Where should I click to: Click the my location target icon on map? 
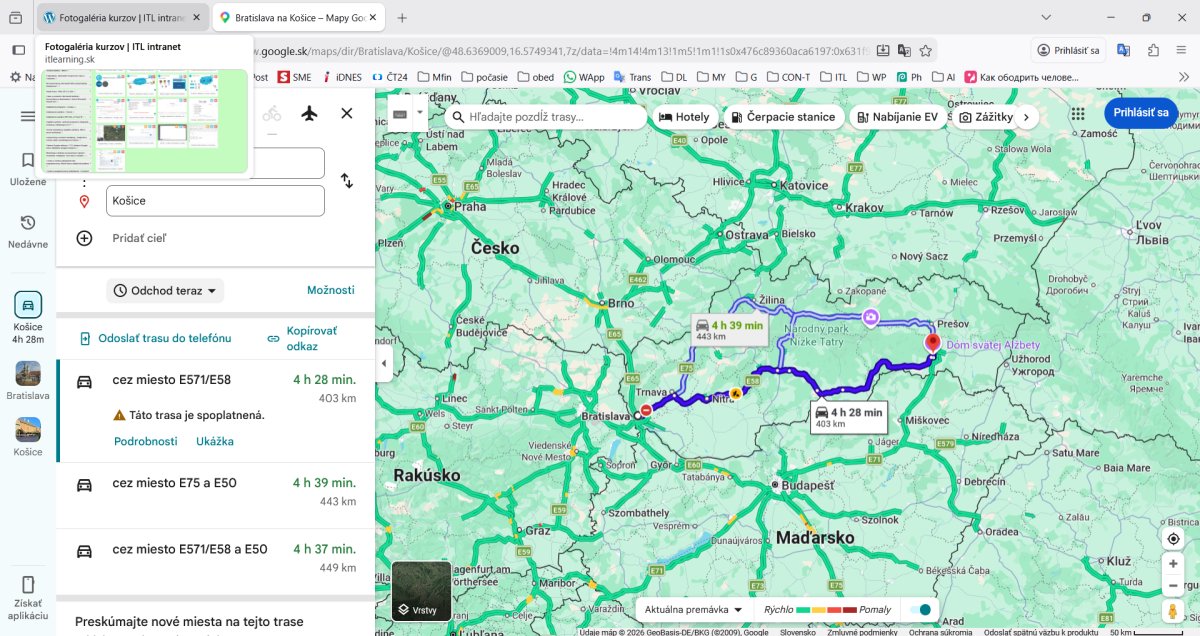tap(1174, 539)
